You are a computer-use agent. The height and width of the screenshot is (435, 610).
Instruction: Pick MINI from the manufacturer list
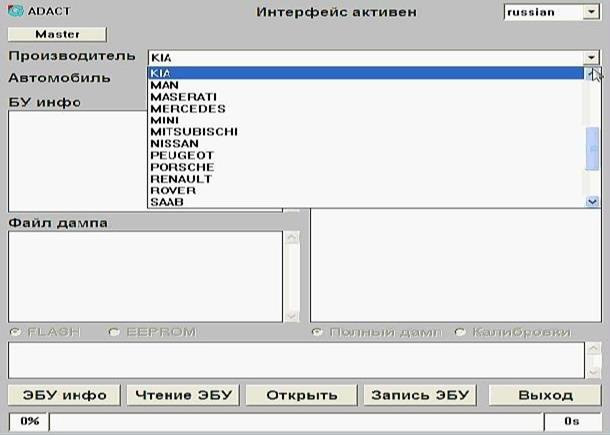(366, 120)
